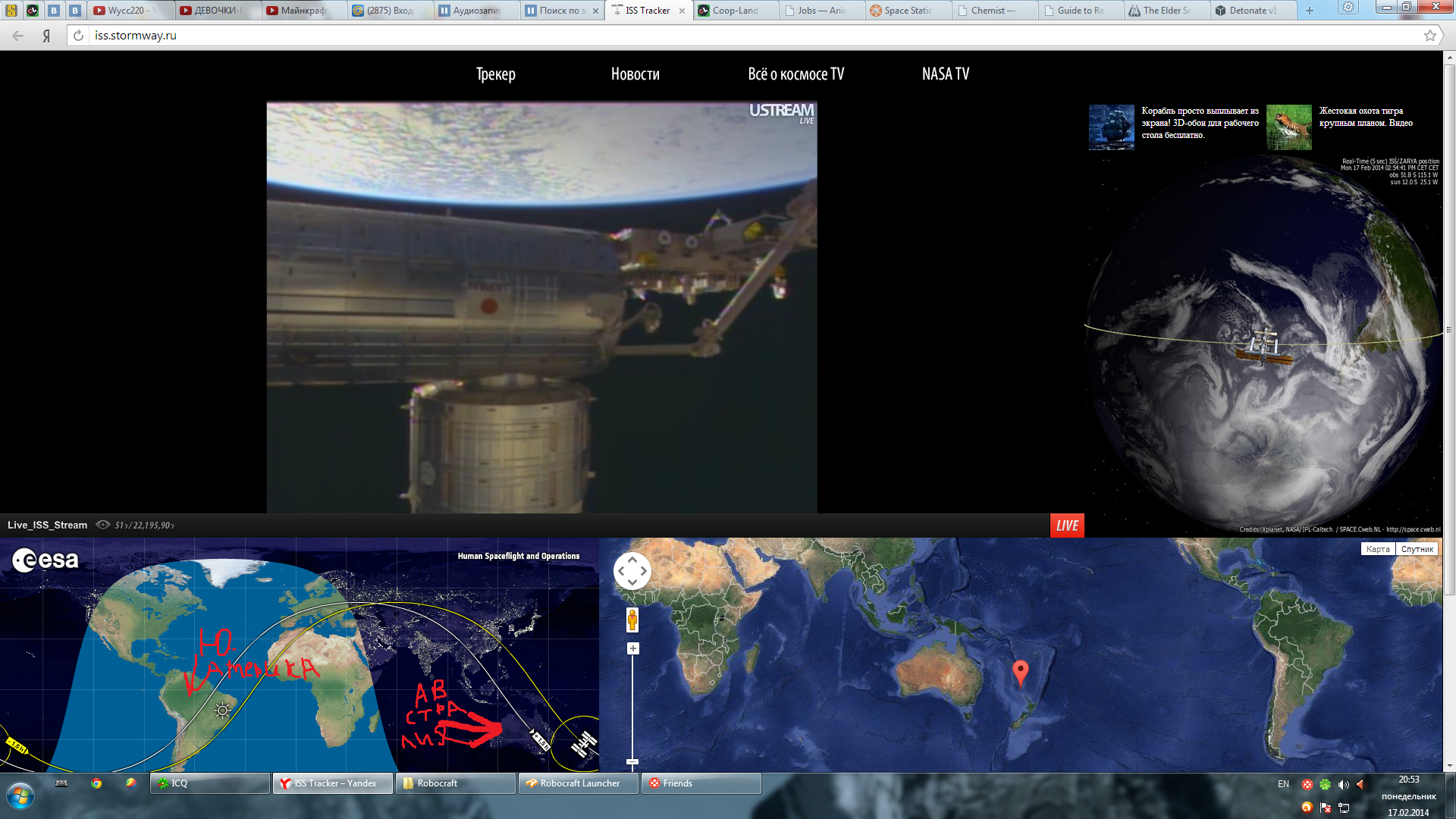Select the Street View pegman icon

(x=632, y=620)
